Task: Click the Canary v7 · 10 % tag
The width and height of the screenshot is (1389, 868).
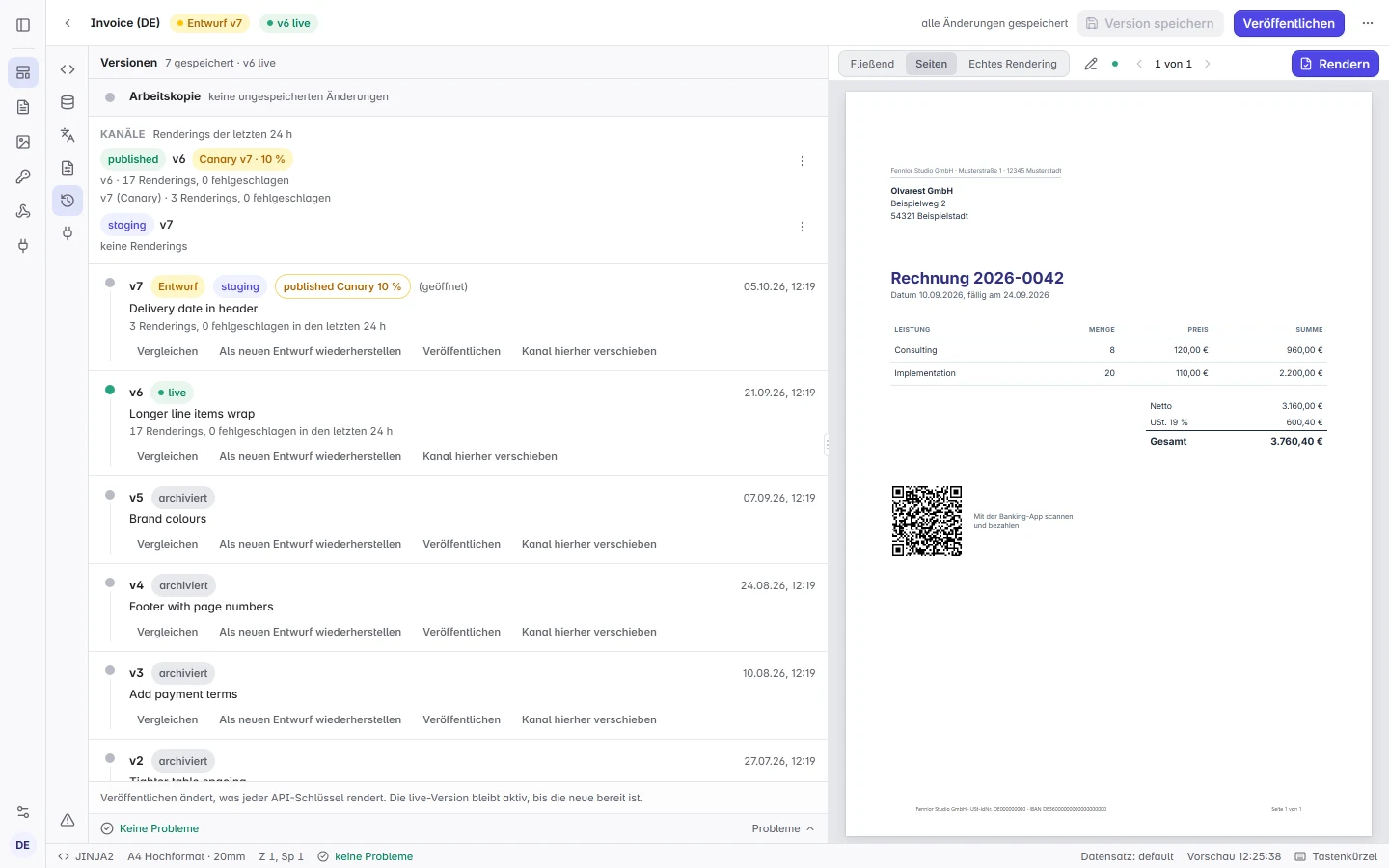Action: click(x=242, y=159)
